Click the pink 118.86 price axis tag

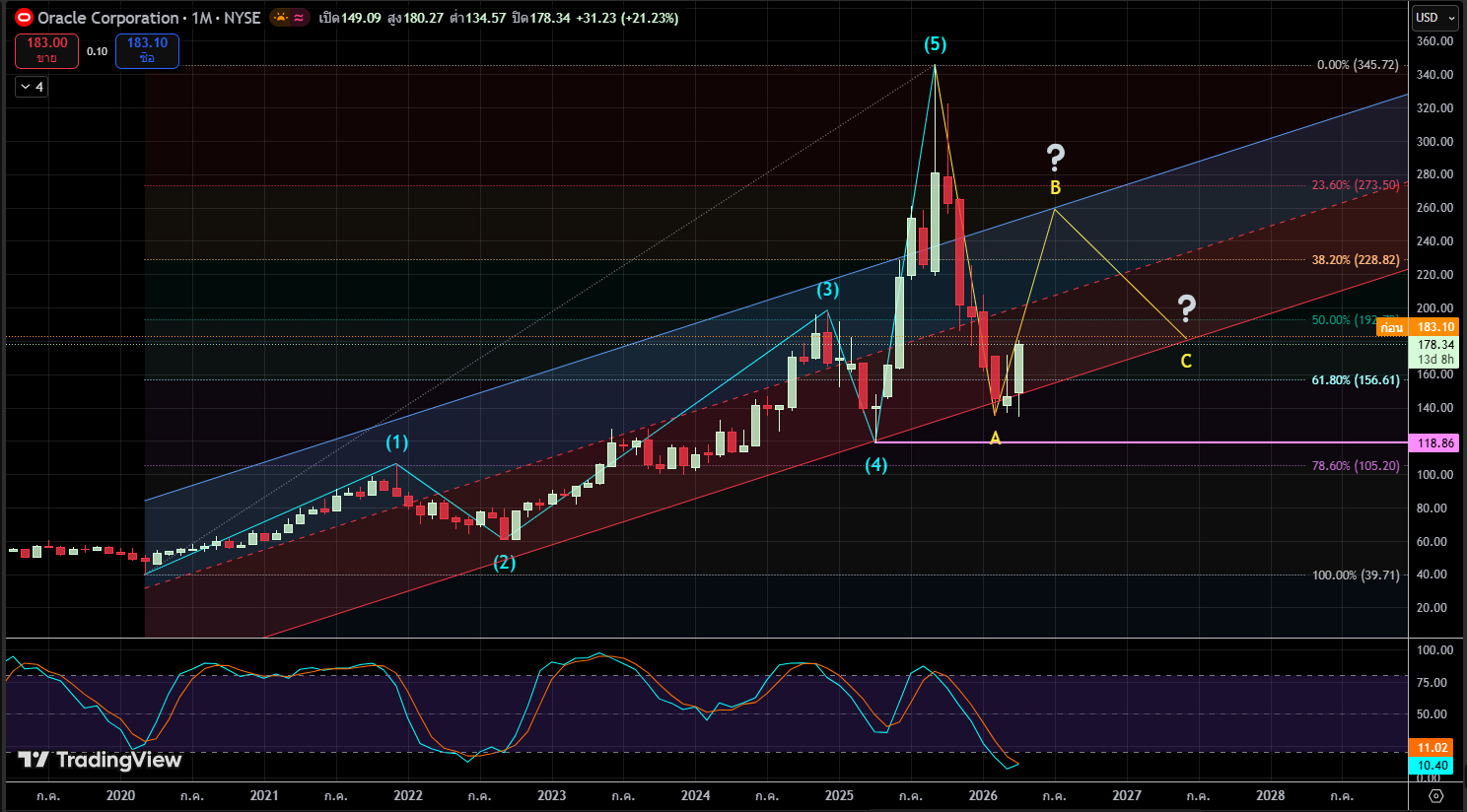tap(1435, 443)
